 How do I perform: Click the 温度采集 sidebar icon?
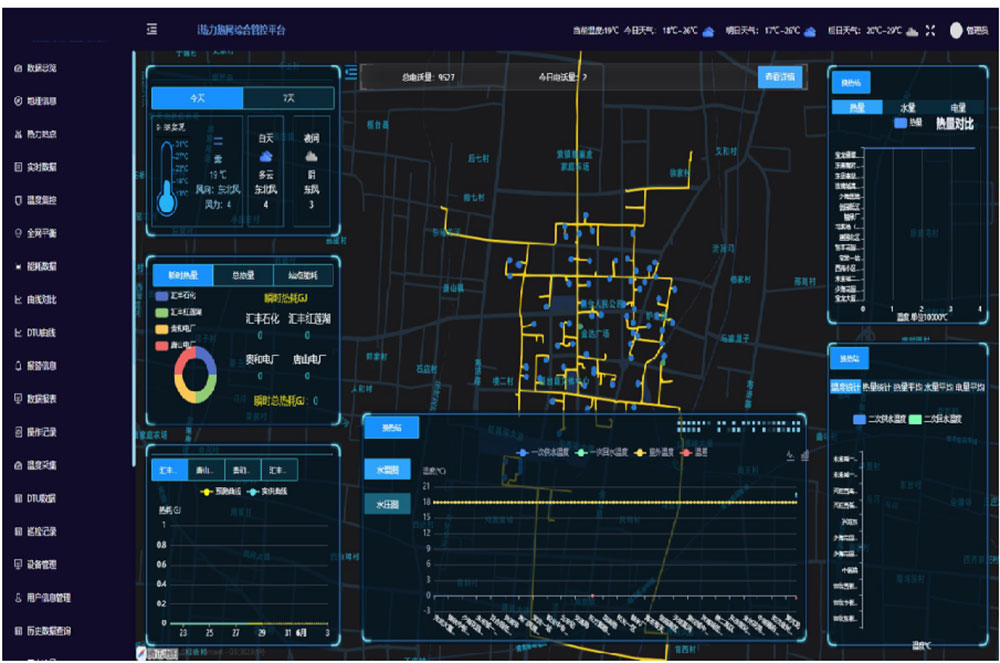[18, 465]
